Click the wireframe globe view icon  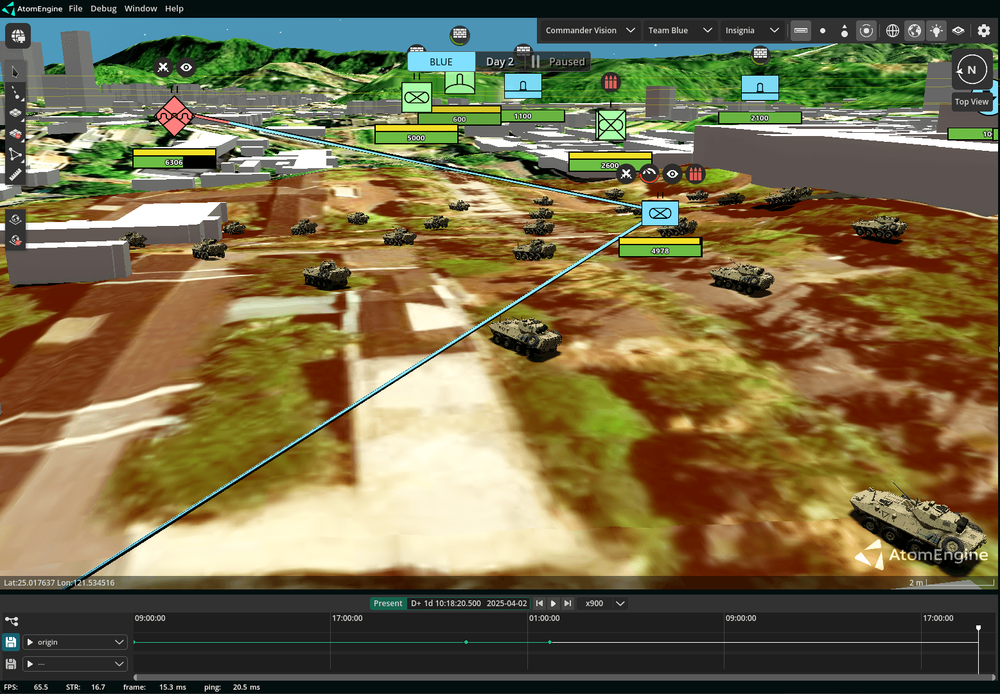click(x=893, y=31)
